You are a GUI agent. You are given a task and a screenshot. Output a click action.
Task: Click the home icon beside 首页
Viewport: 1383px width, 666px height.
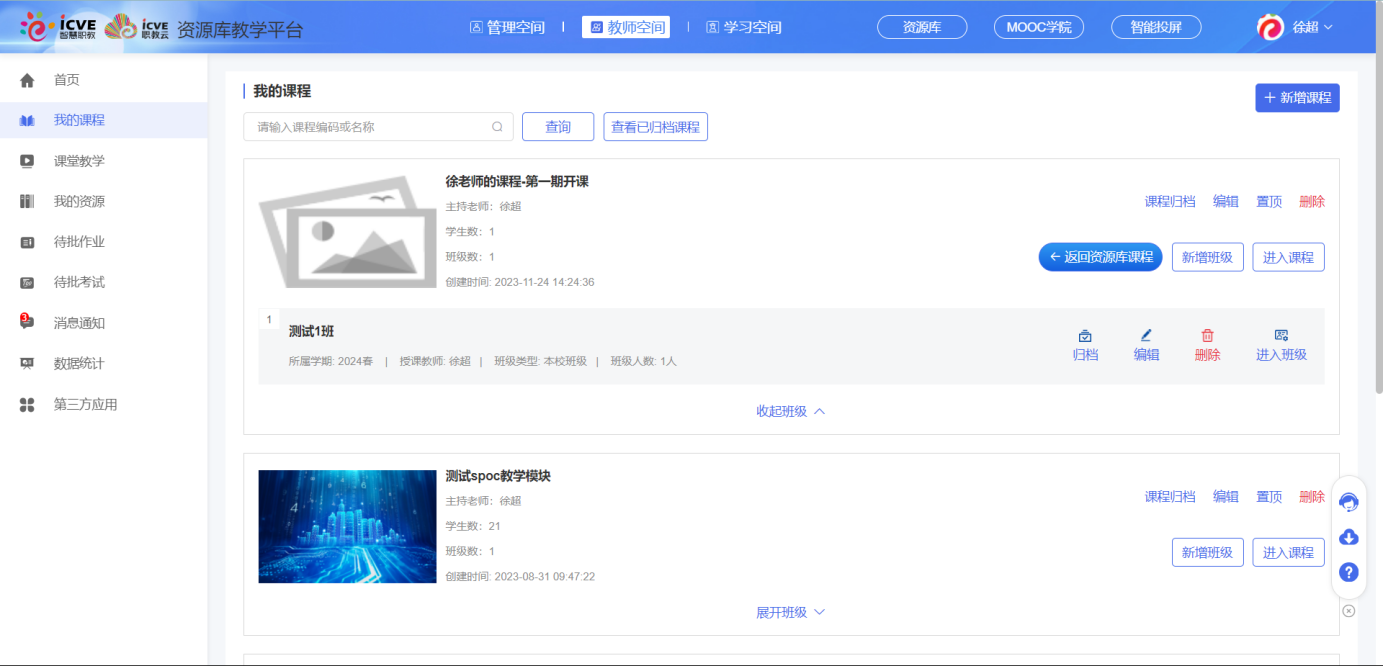(x=27, y=80)
